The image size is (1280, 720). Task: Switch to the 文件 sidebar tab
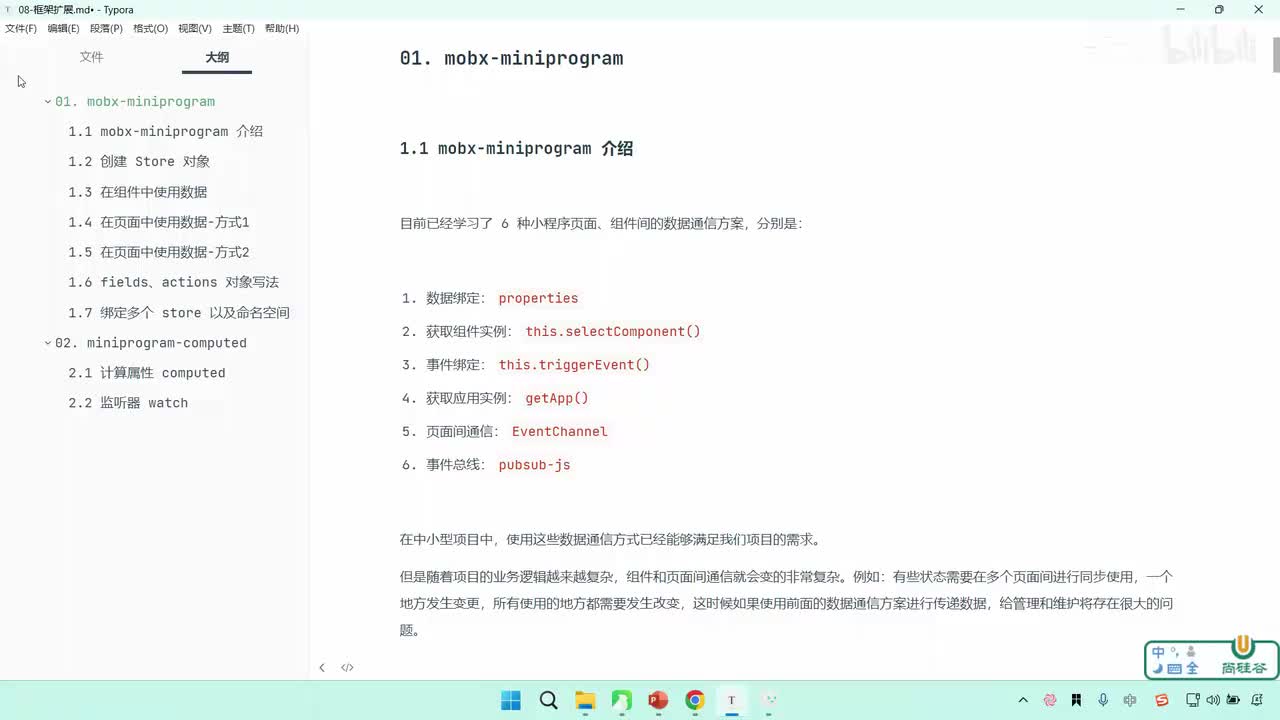pos(92,57)
